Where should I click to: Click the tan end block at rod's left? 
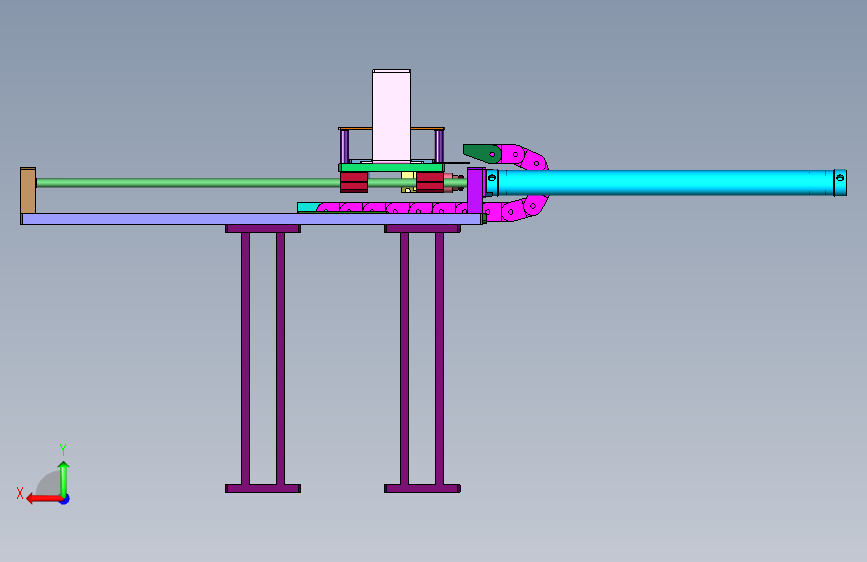tap(28, 190)
